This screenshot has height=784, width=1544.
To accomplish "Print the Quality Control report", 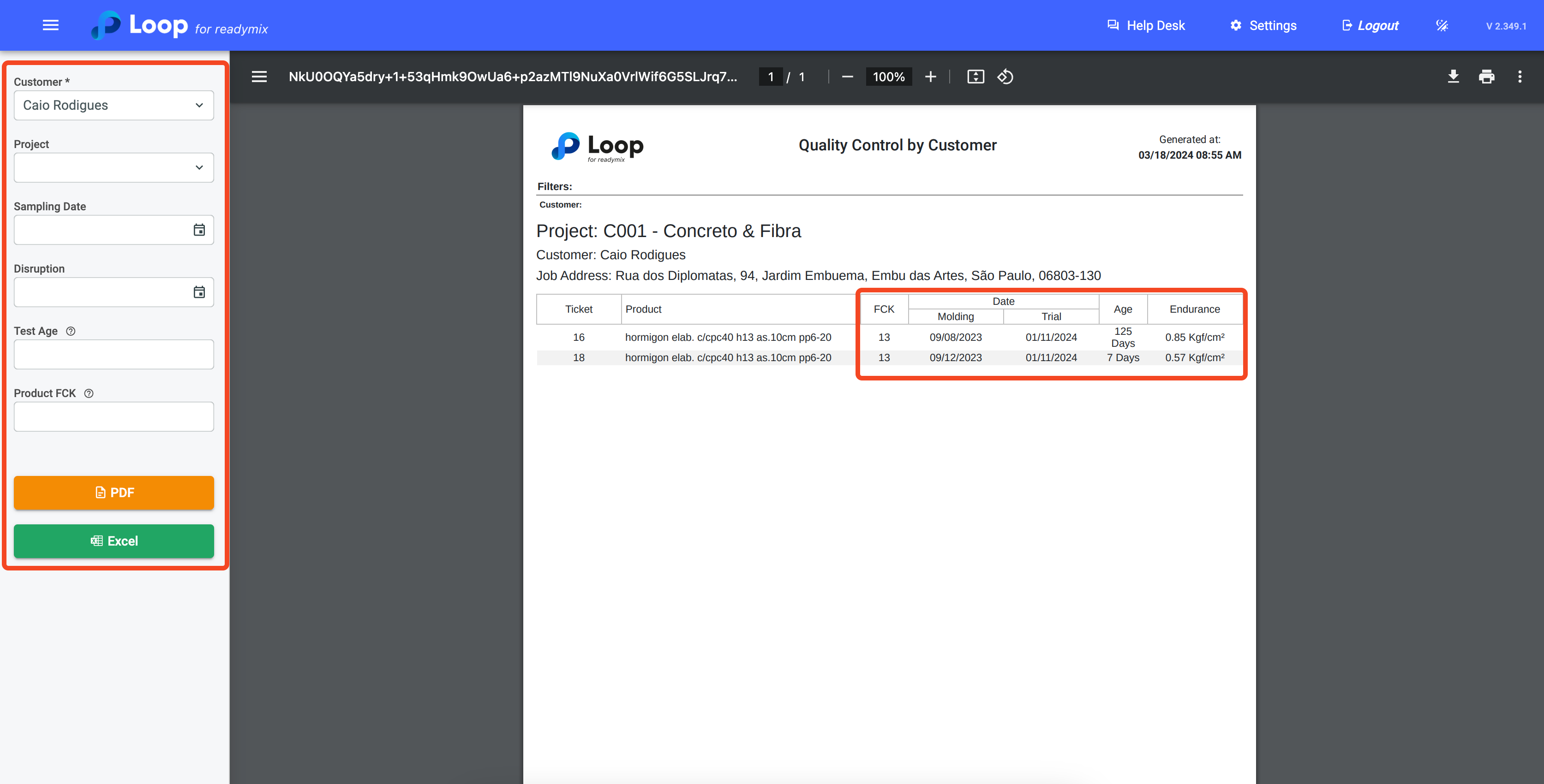I will point(1486,77).
